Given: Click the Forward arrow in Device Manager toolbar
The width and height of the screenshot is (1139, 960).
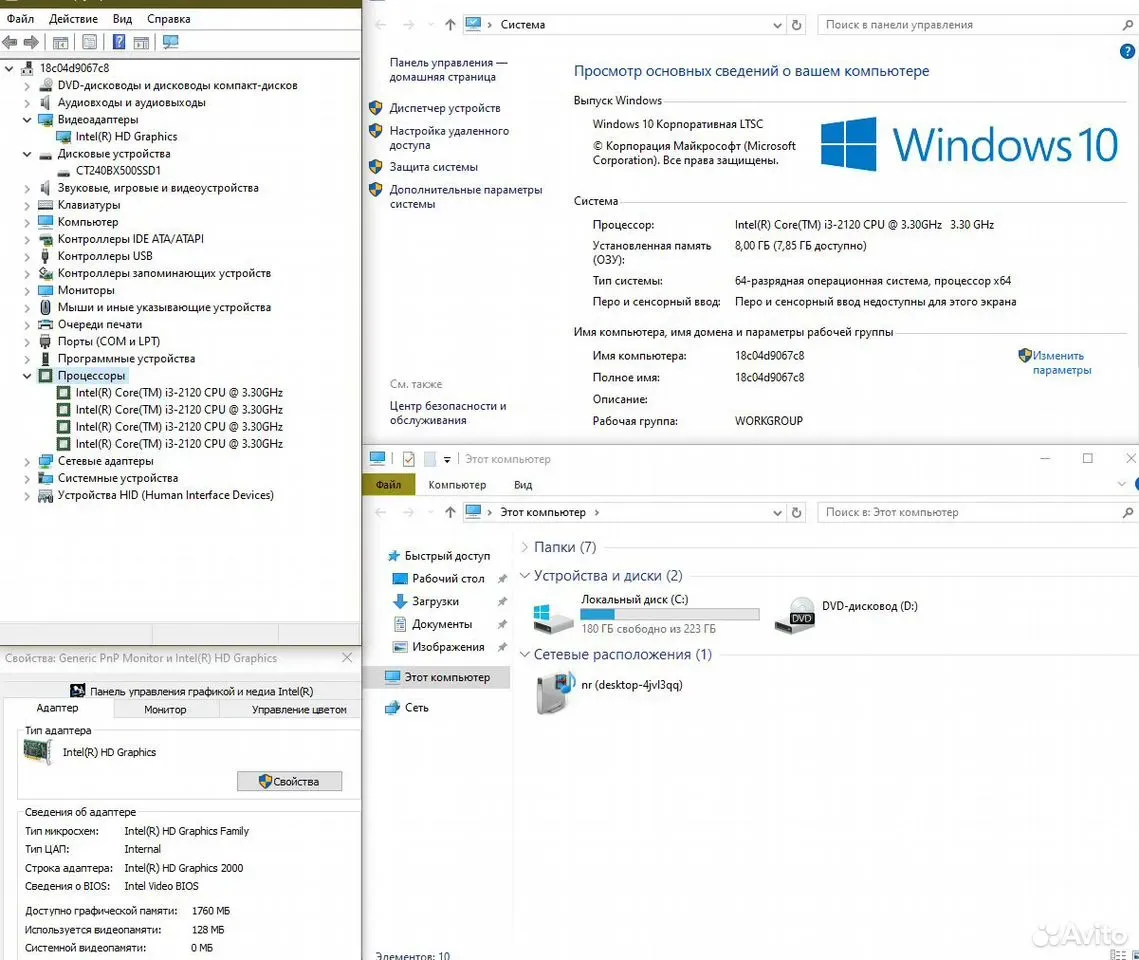Looking at the screenshot, I should [31, 42].
